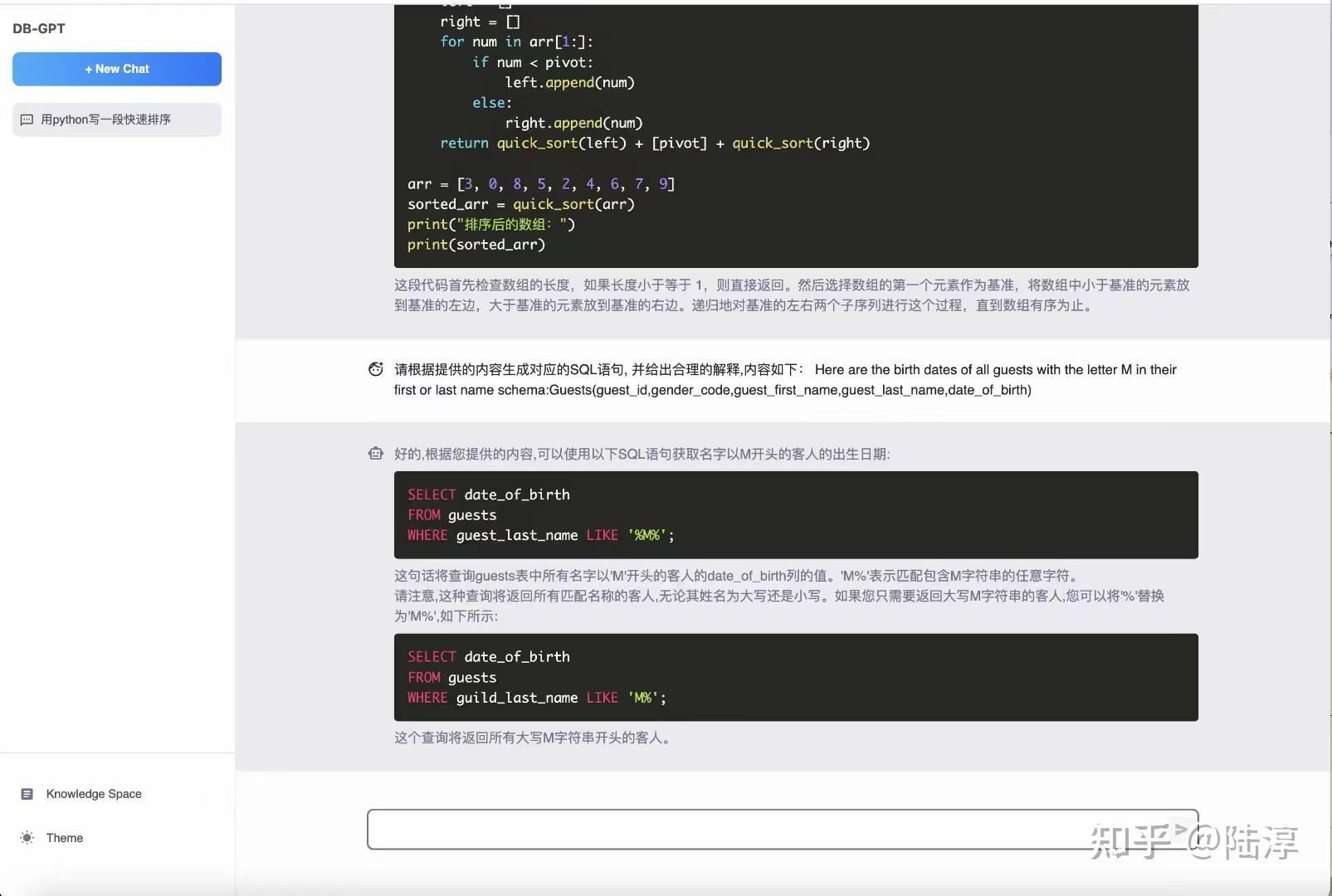Viewport: 1332px width, 896px height.
Task: Click the Theme sun icon
Action: (x=26, y=838)
